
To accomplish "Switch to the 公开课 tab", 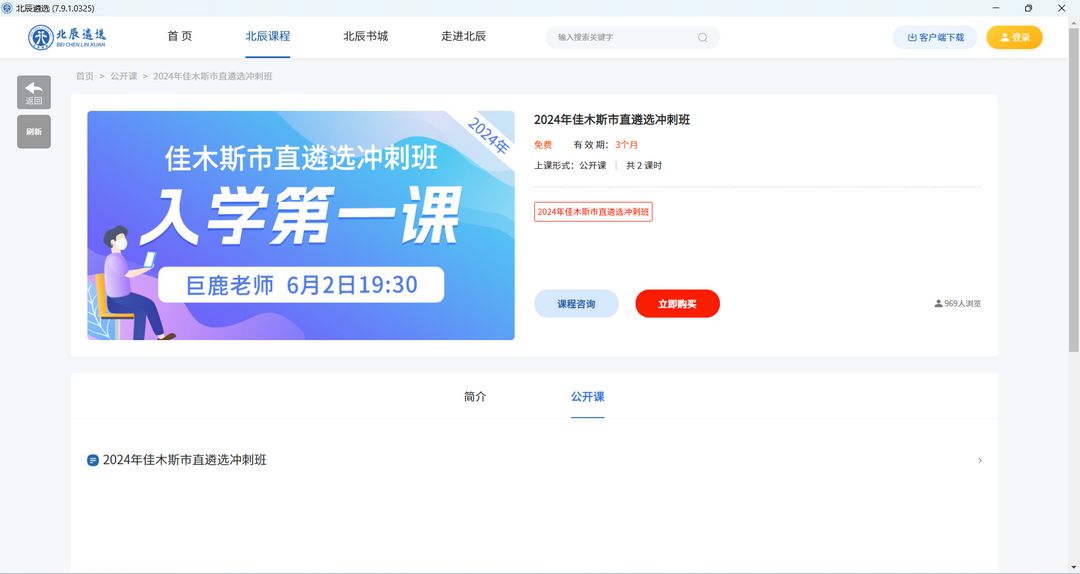I will pos(588,397).
